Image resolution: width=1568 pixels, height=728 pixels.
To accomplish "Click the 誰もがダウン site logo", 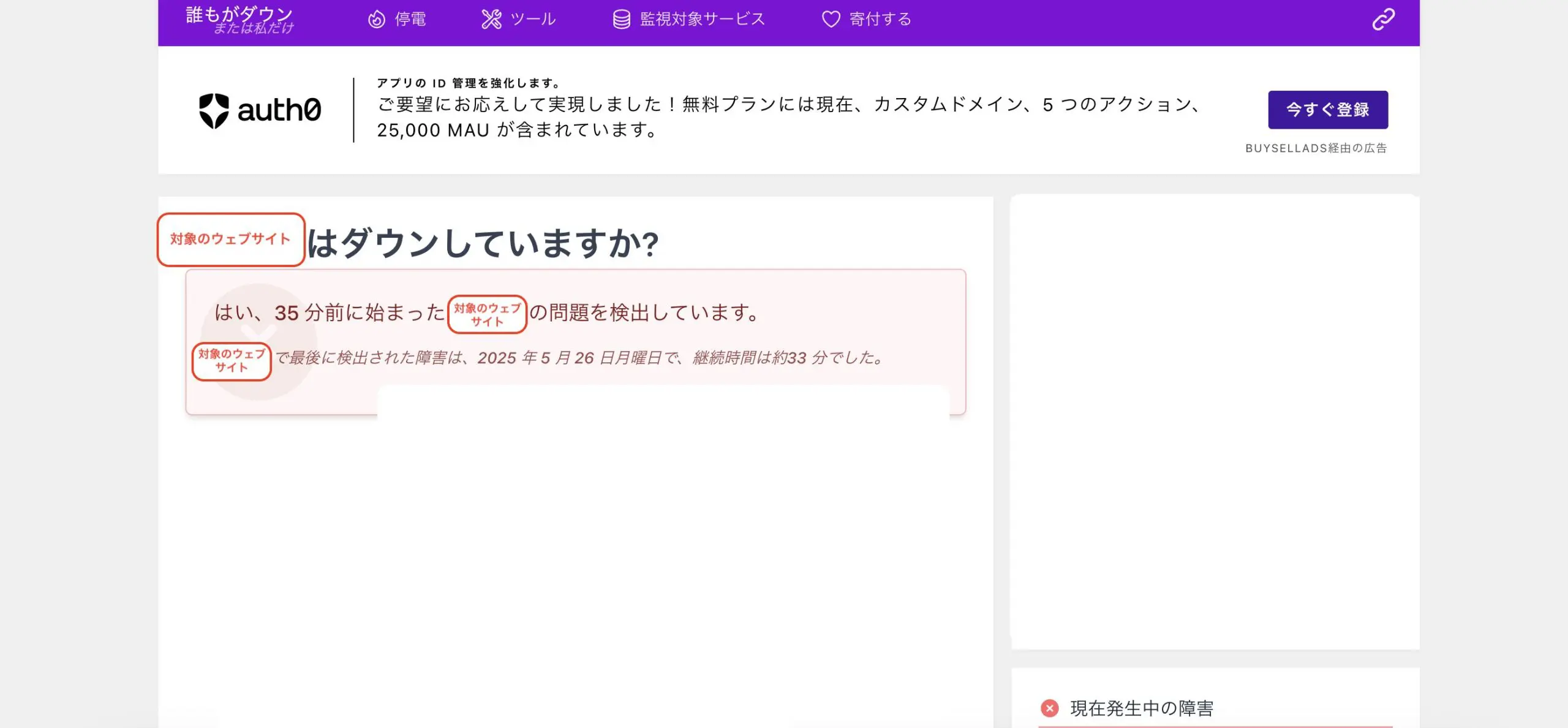I will tap(239, 18).
